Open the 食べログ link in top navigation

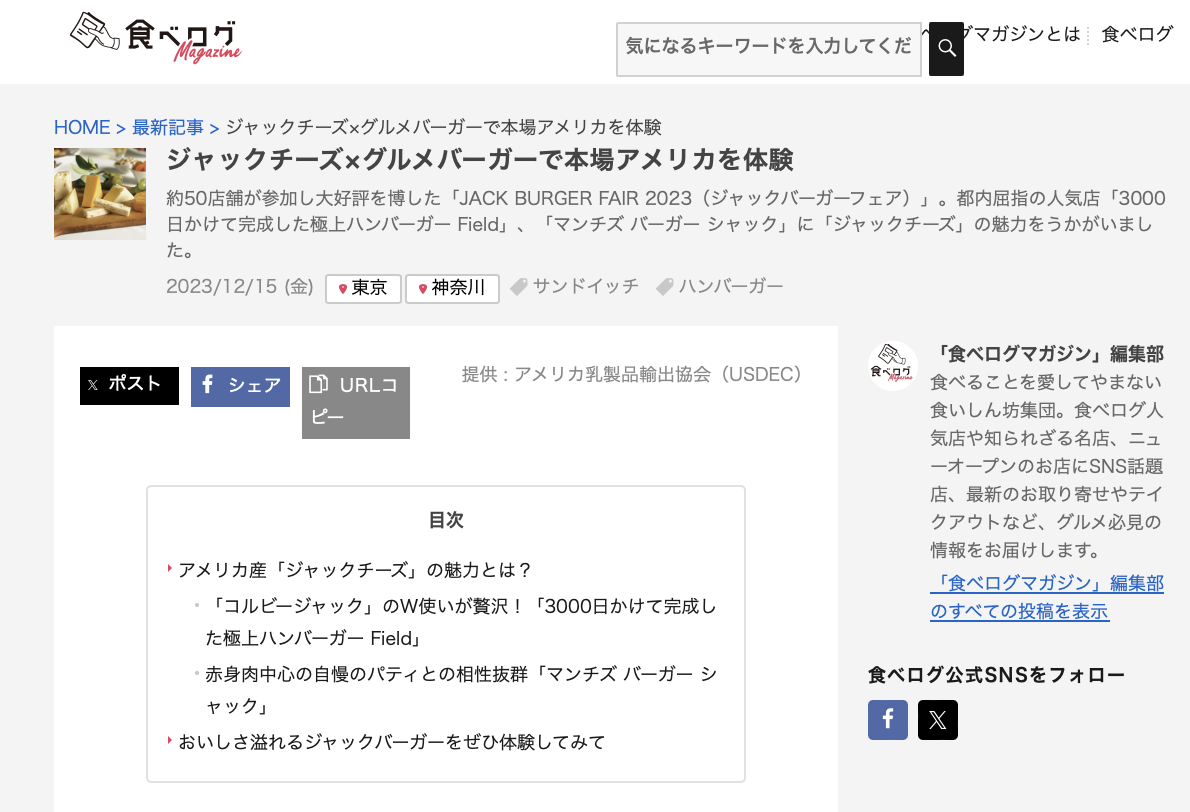tap(1136, 34)
